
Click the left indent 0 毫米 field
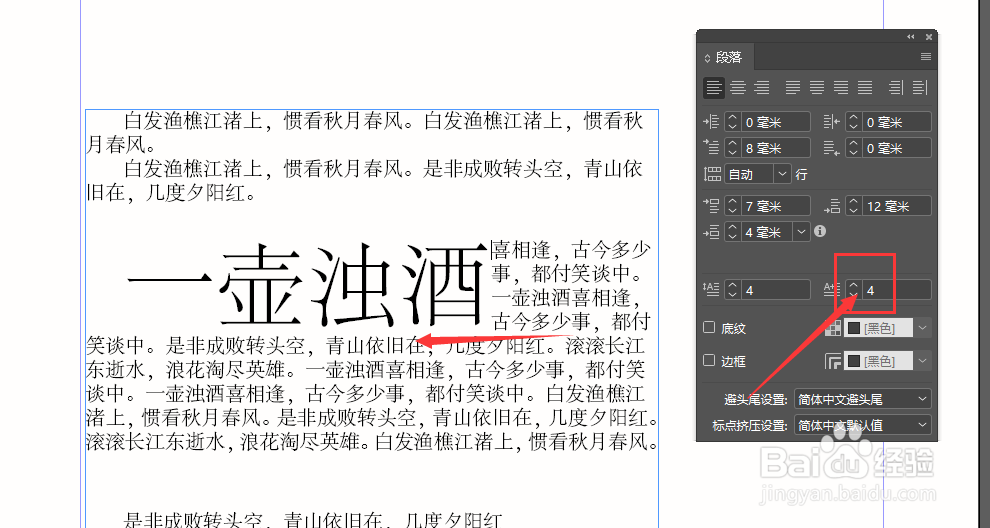click(775, 122)
